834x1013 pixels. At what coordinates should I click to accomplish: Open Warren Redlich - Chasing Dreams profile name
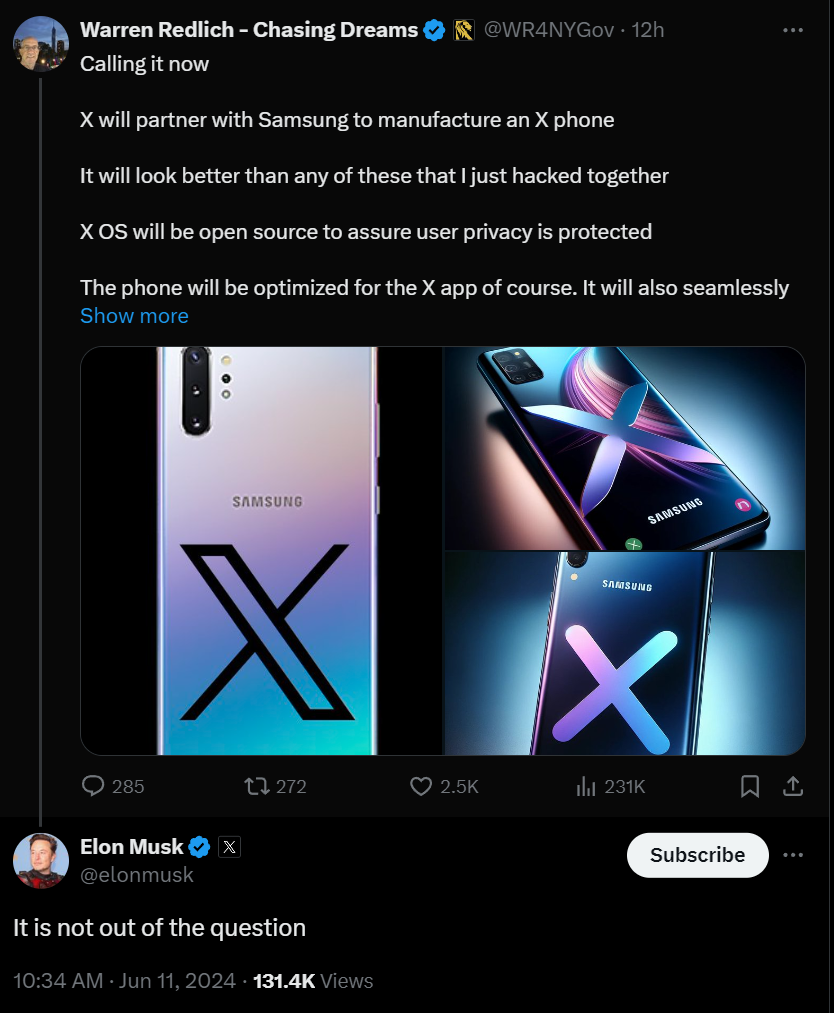[248, 30]
